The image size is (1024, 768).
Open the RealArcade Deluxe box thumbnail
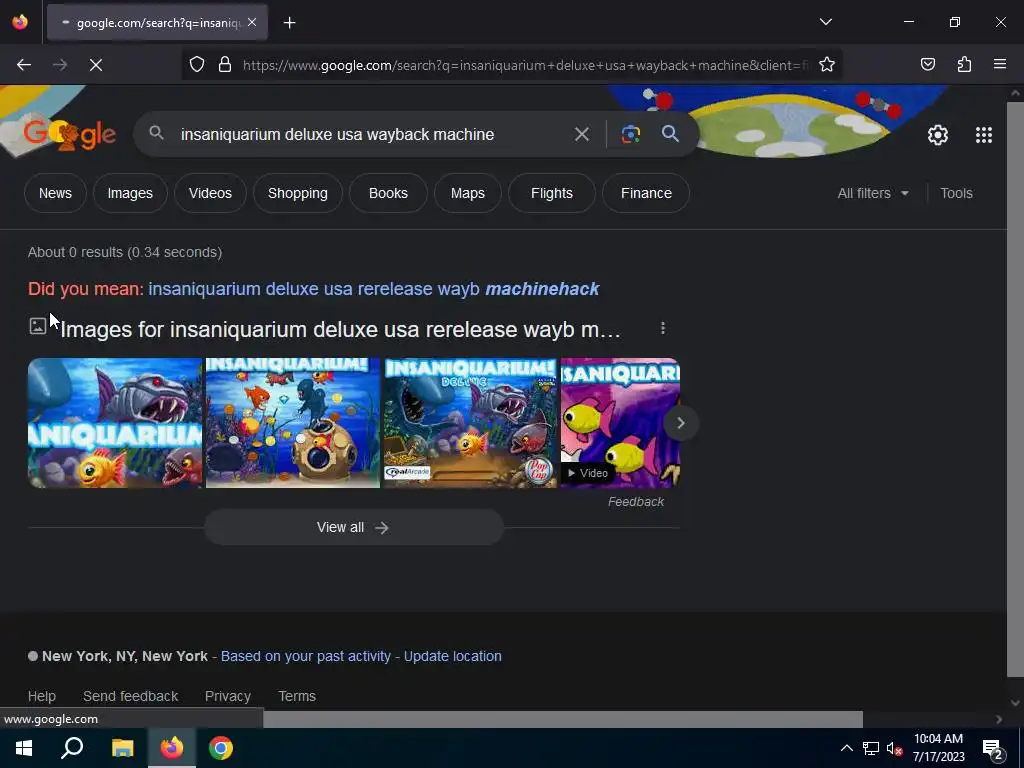coord(470,423)
